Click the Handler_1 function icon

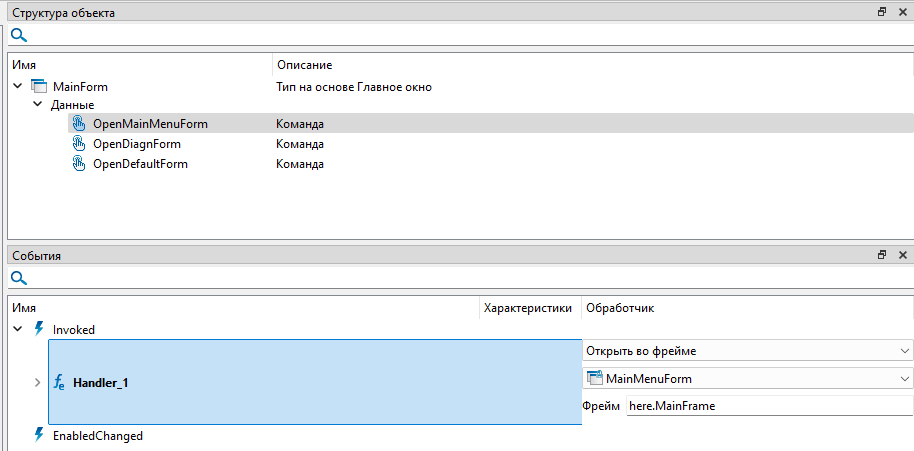59,383
